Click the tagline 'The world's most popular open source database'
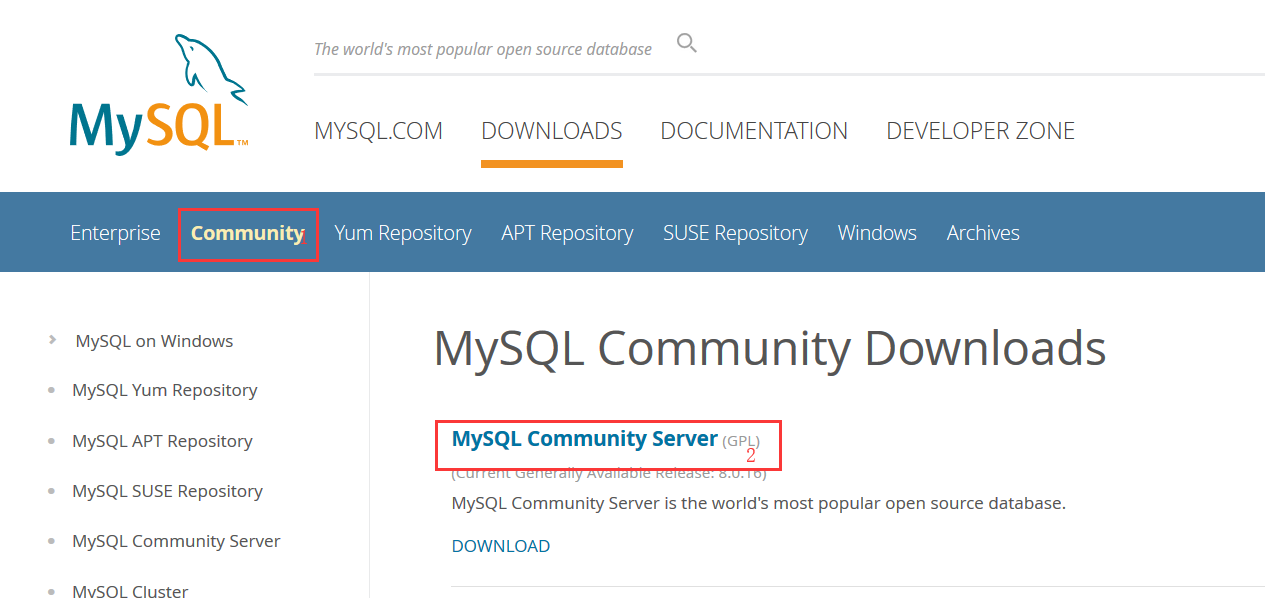1265x598 pixels. pyautogui.click(x=483, y=49)
